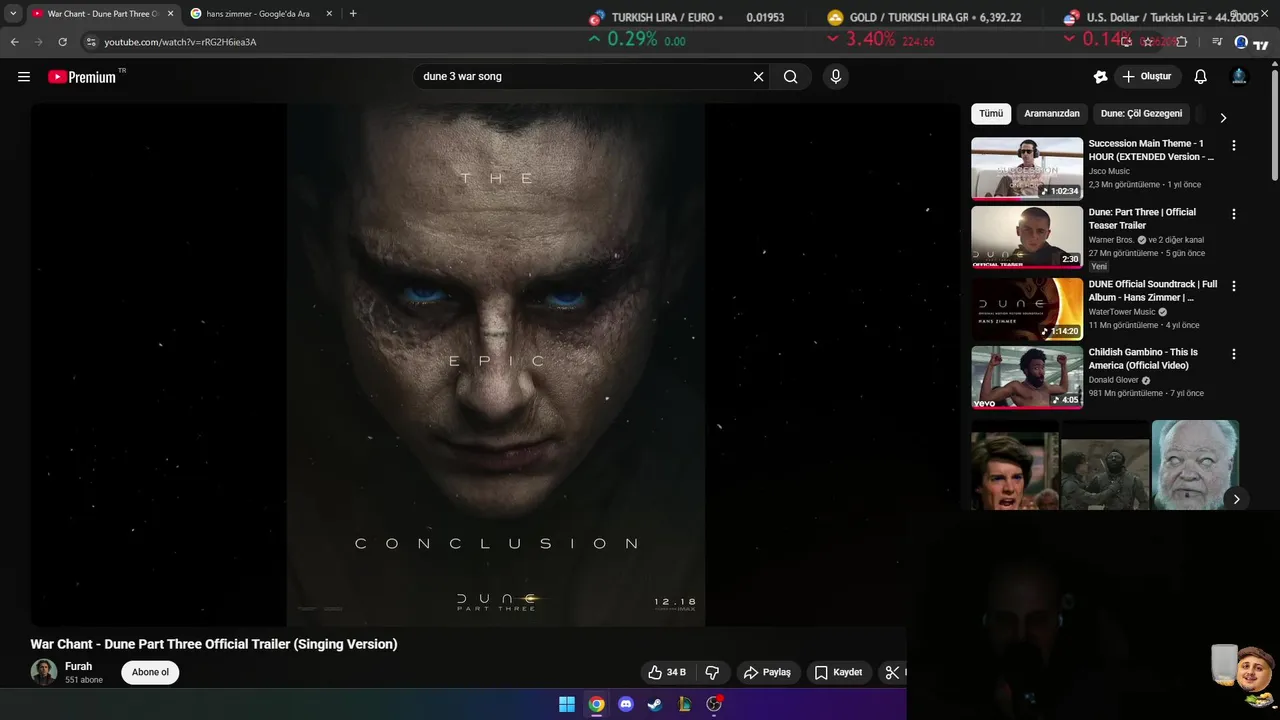Click the magnifier search button

coord(791,77)
